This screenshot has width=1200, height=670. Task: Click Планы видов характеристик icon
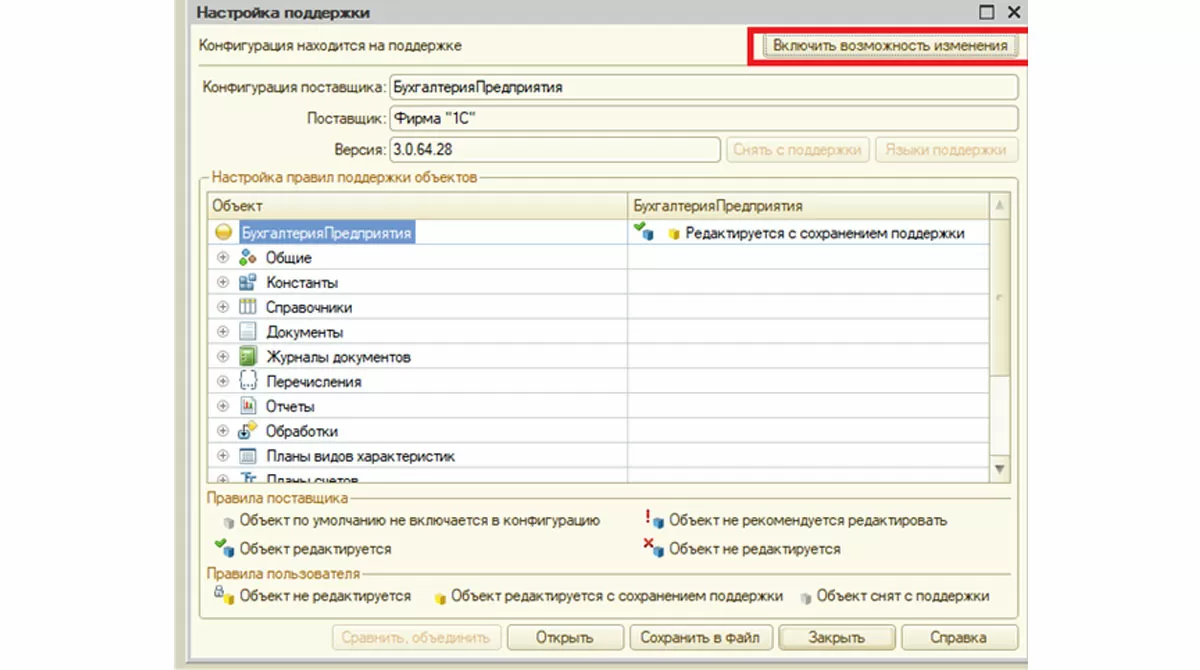[248, 457]
